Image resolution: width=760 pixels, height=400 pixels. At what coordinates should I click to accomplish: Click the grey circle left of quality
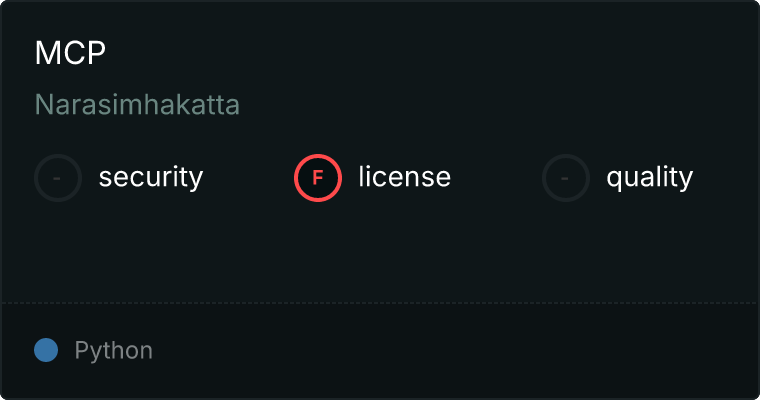pyautogui.click(x=566, y=178)
